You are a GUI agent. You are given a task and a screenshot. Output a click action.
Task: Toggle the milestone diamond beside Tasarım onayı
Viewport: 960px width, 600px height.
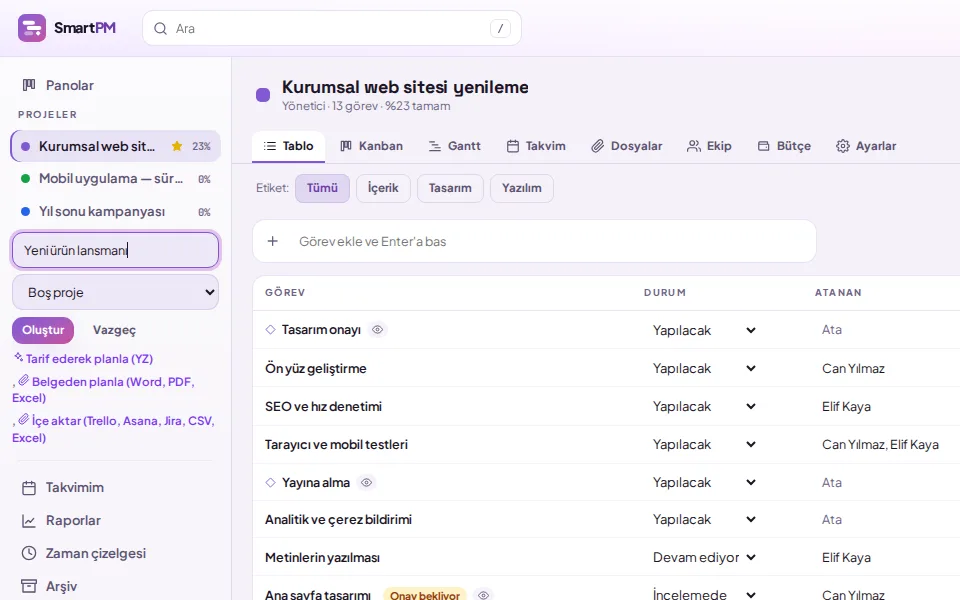coord(271,329)
